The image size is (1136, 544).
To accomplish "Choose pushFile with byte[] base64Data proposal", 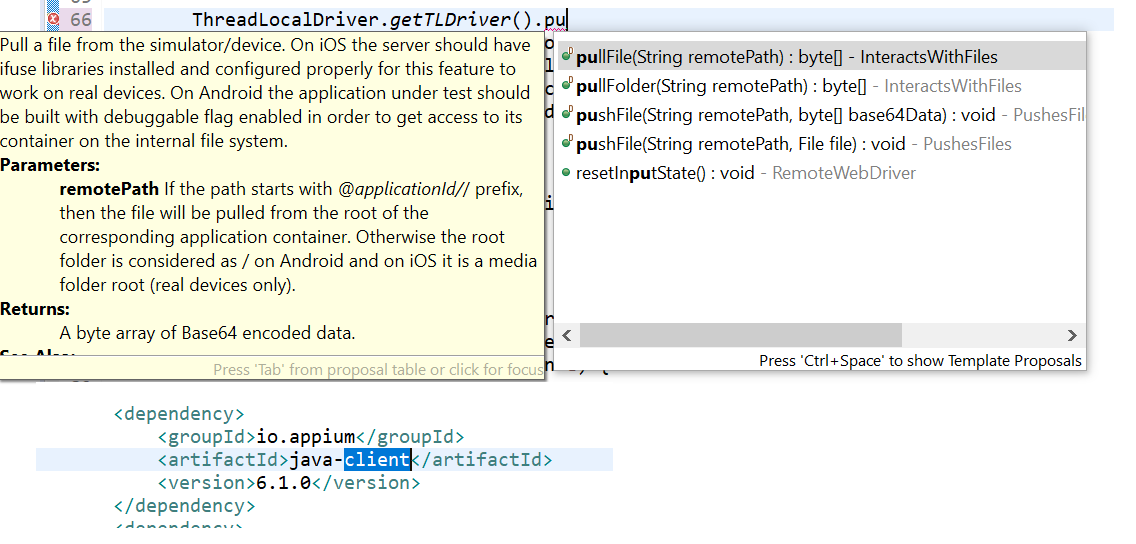I will (x=822, y=114).
